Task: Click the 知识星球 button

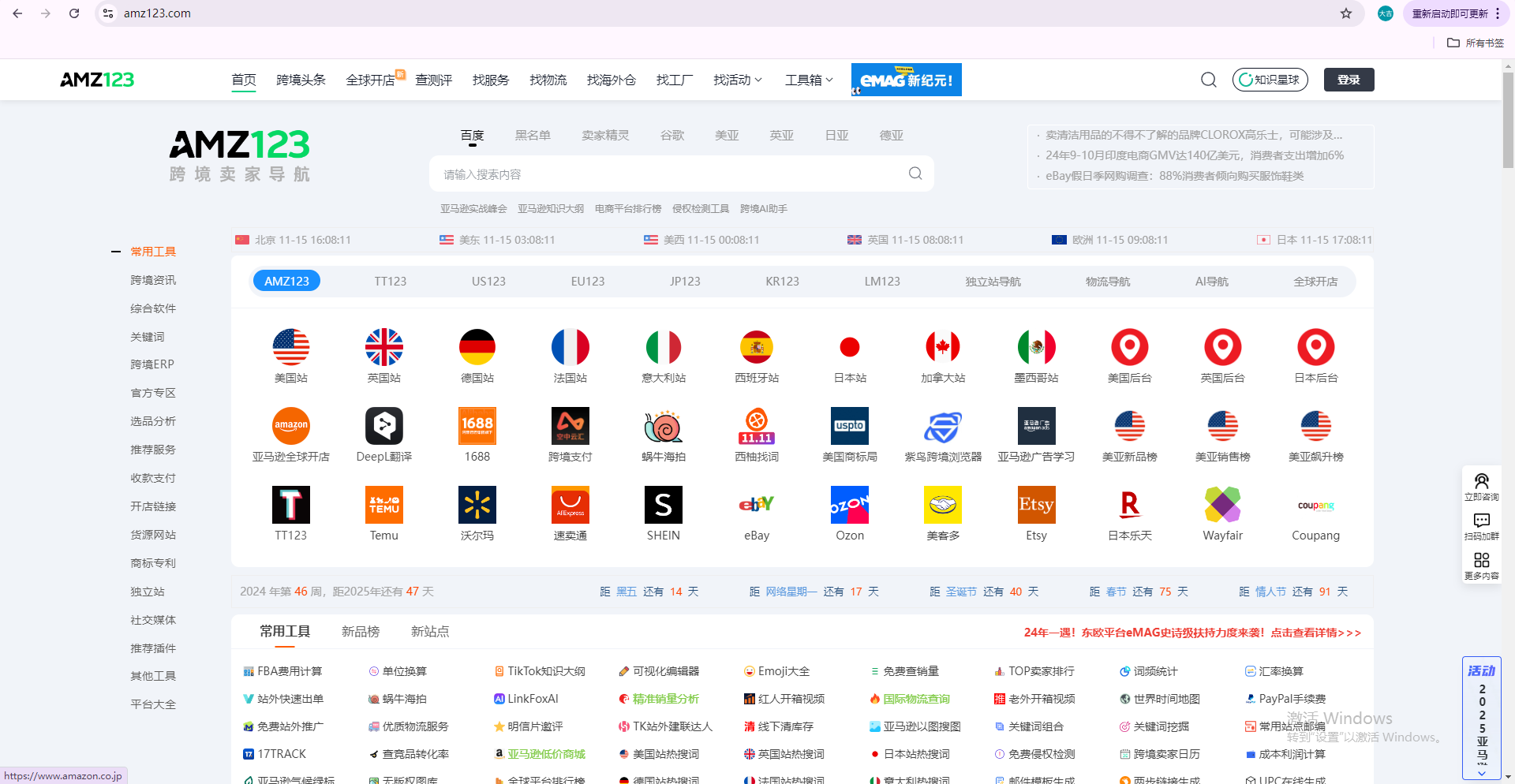Action: 1270,80
